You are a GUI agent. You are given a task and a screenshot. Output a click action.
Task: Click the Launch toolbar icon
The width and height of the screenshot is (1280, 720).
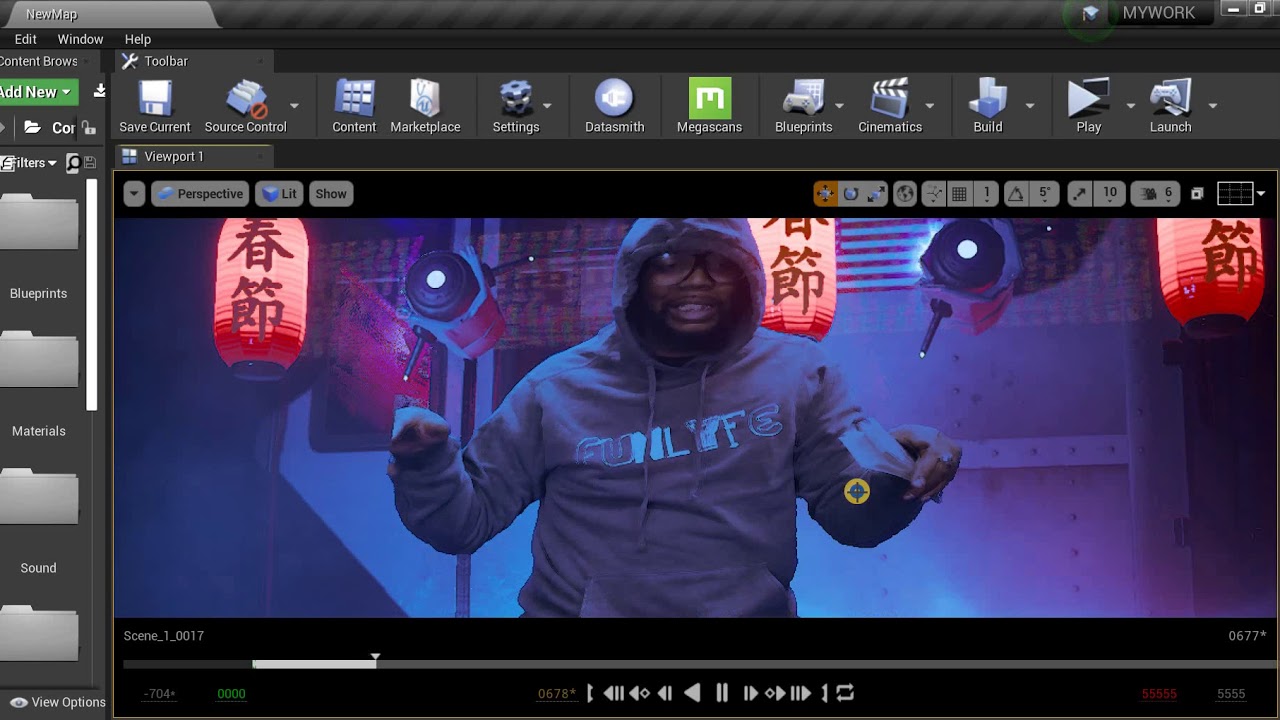1170,98
